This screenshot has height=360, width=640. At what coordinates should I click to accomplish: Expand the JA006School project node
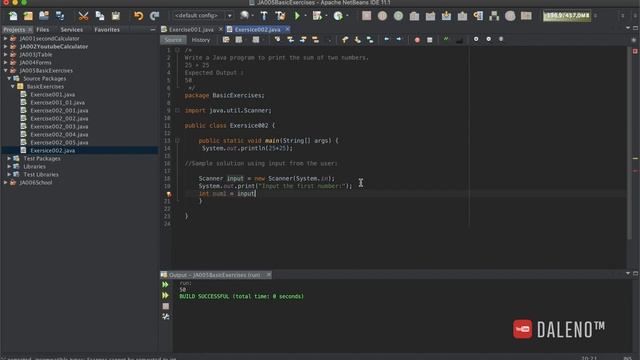pyautogui.click(x=6, y=182)
